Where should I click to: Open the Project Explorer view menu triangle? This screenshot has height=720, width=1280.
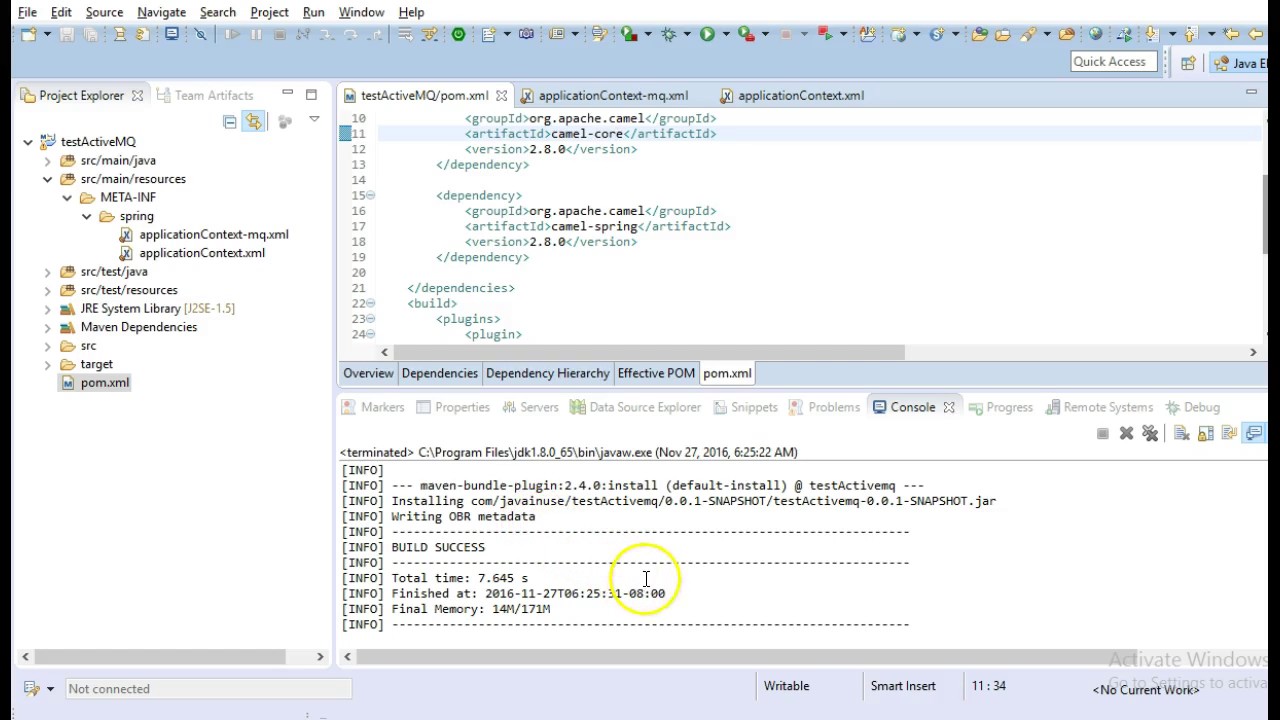[314, 120]
